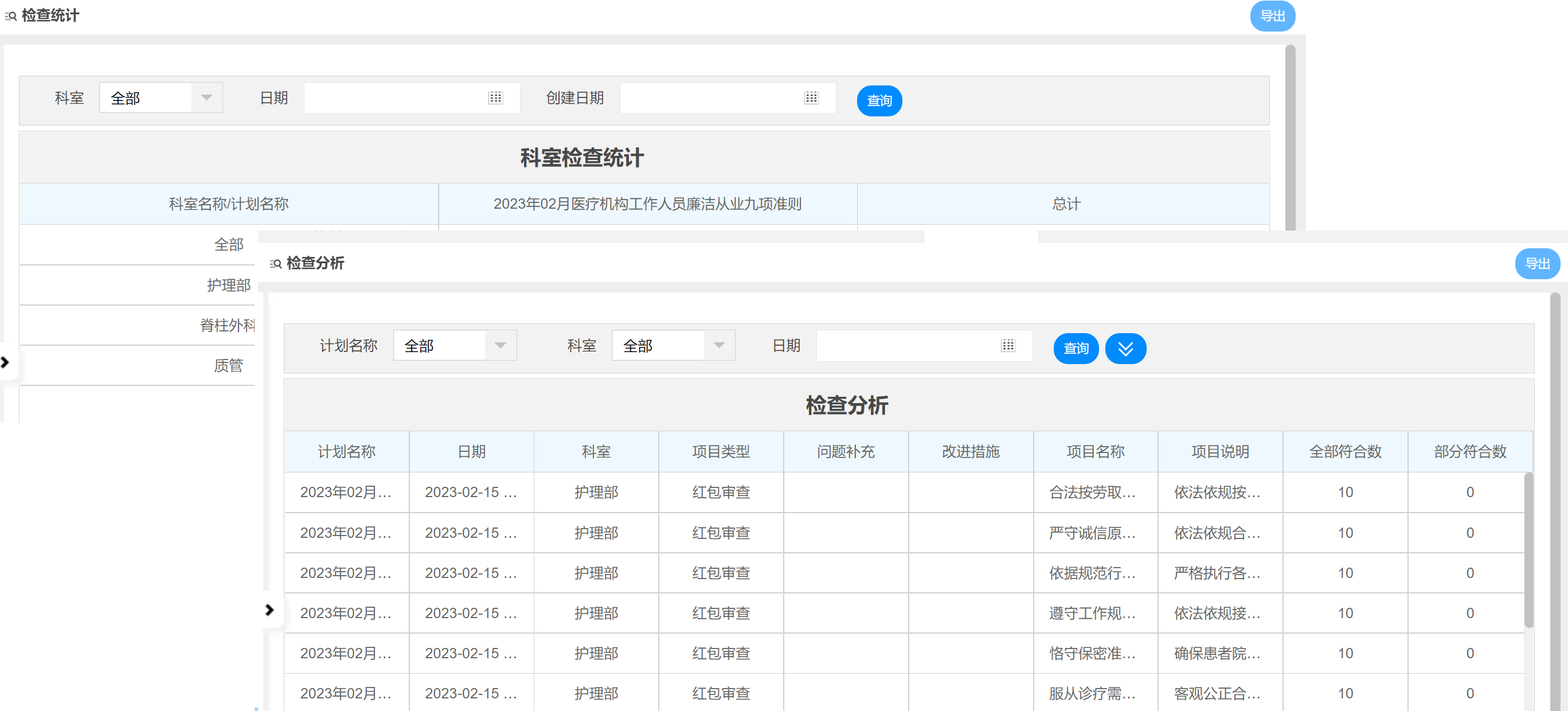Click double-chevron expand filters button
The width and height of the screenshot is (1568, 711).
[1125, 349]
